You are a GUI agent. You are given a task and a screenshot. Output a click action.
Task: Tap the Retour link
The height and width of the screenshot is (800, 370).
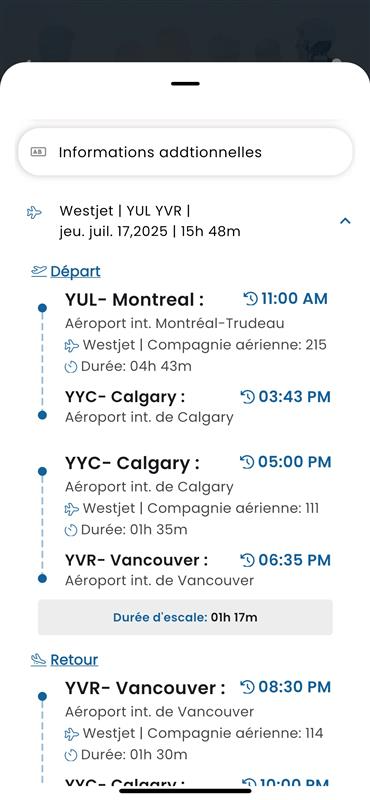coord(74,660)
